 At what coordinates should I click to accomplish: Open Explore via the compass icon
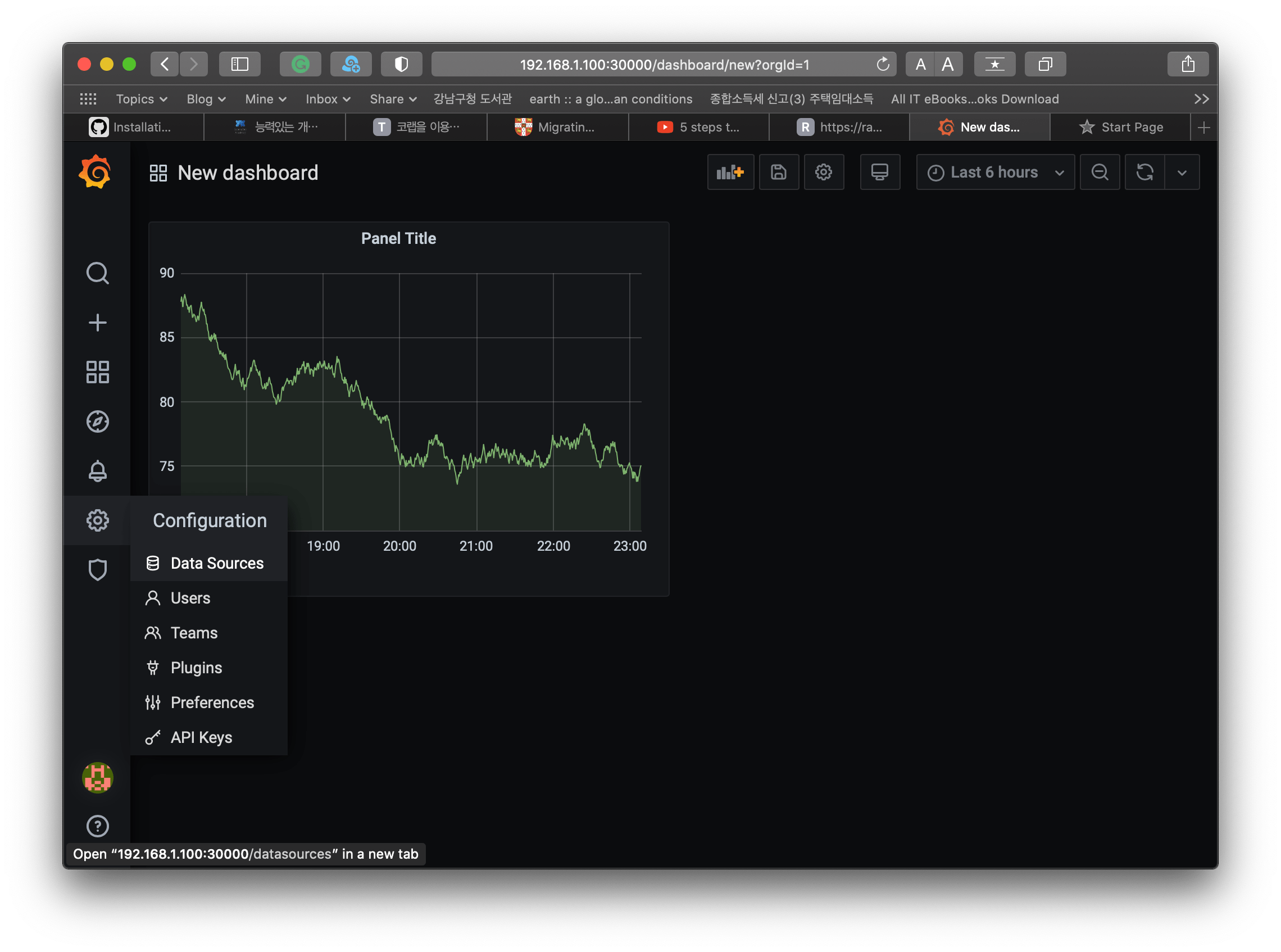[x=97, y=421]
